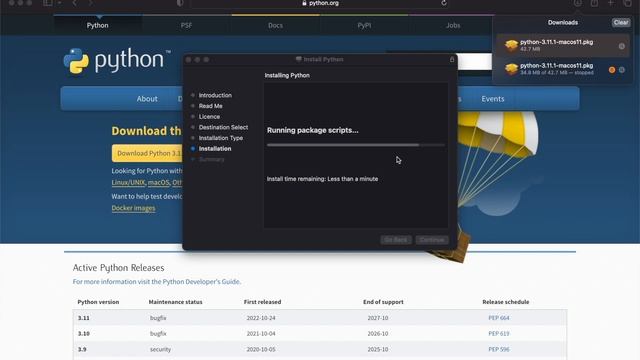Screen dimensions: 640x360
Task: Click the Release schedule column header
Action: click(506, 302)
